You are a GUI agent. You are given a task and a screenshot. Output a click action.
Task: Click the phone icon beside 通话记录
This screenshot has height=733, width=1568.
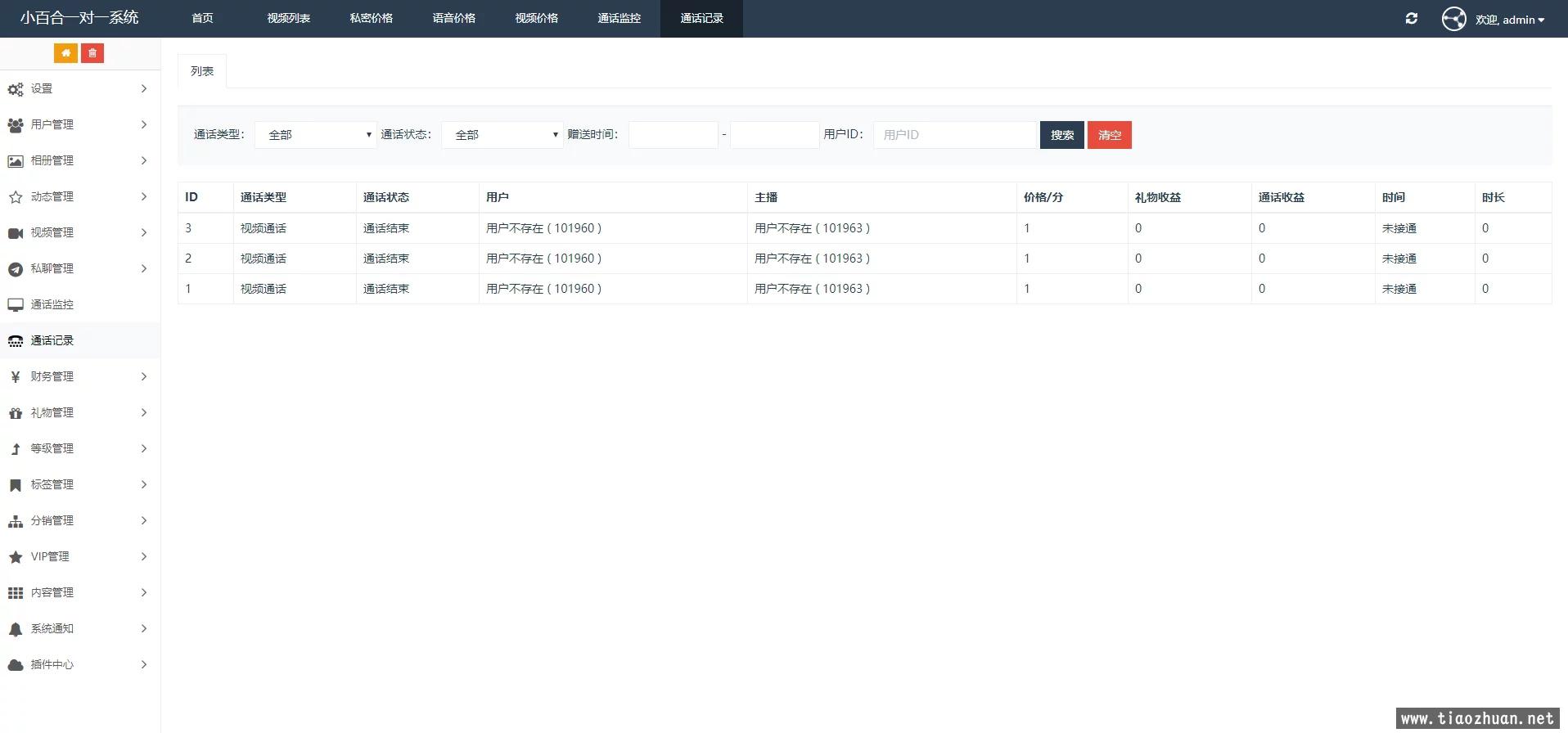[16, 341]
